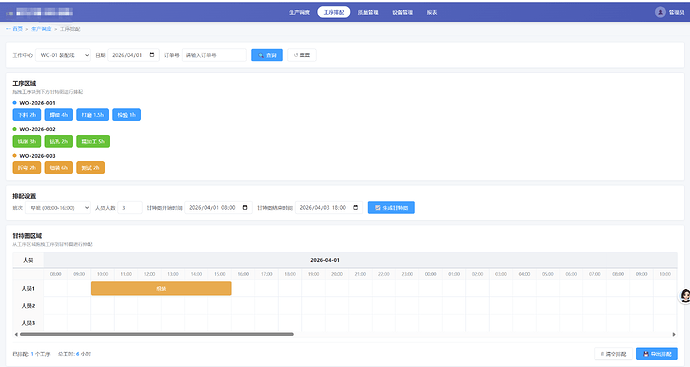Select the orange task bar in 人员1 row

click(x=161, y=288)
